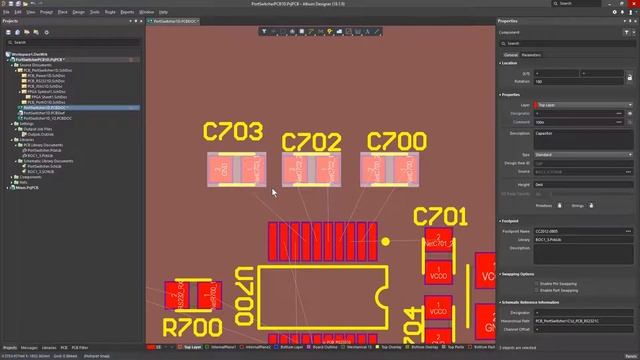The height and width of the screenshot is (360, 640).
Task: Click the place line icon at active bar end
Action: tap(377, 31)
